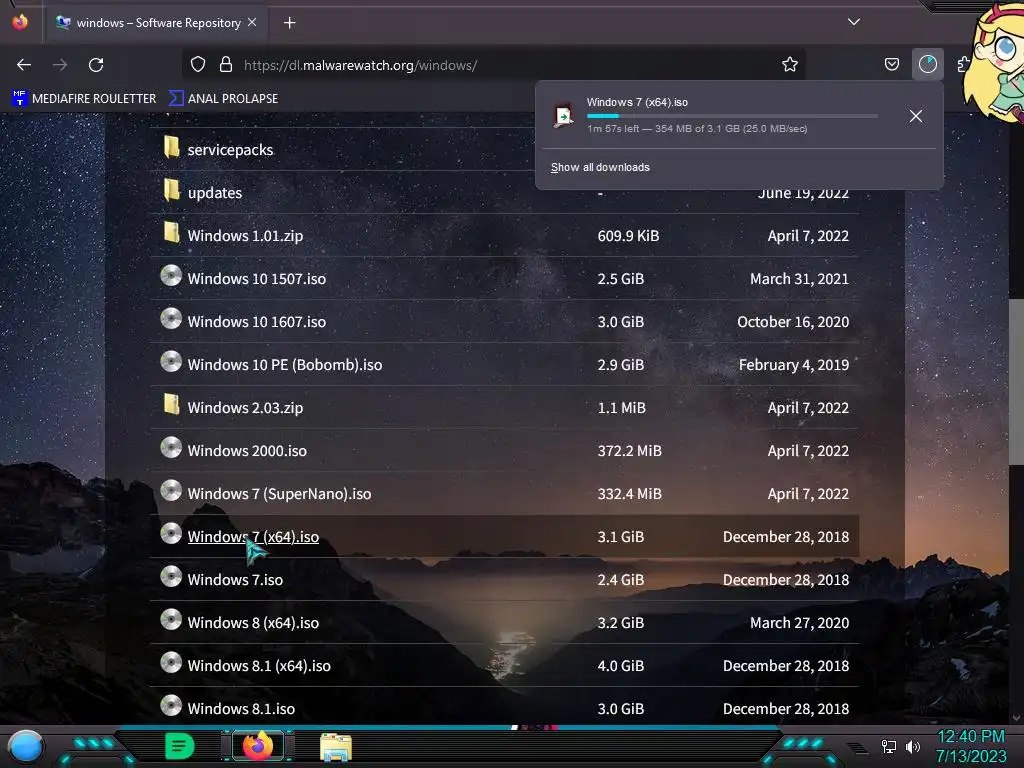Open a new tab with plus button
1024x768 pixels.
tap(289, 23)
